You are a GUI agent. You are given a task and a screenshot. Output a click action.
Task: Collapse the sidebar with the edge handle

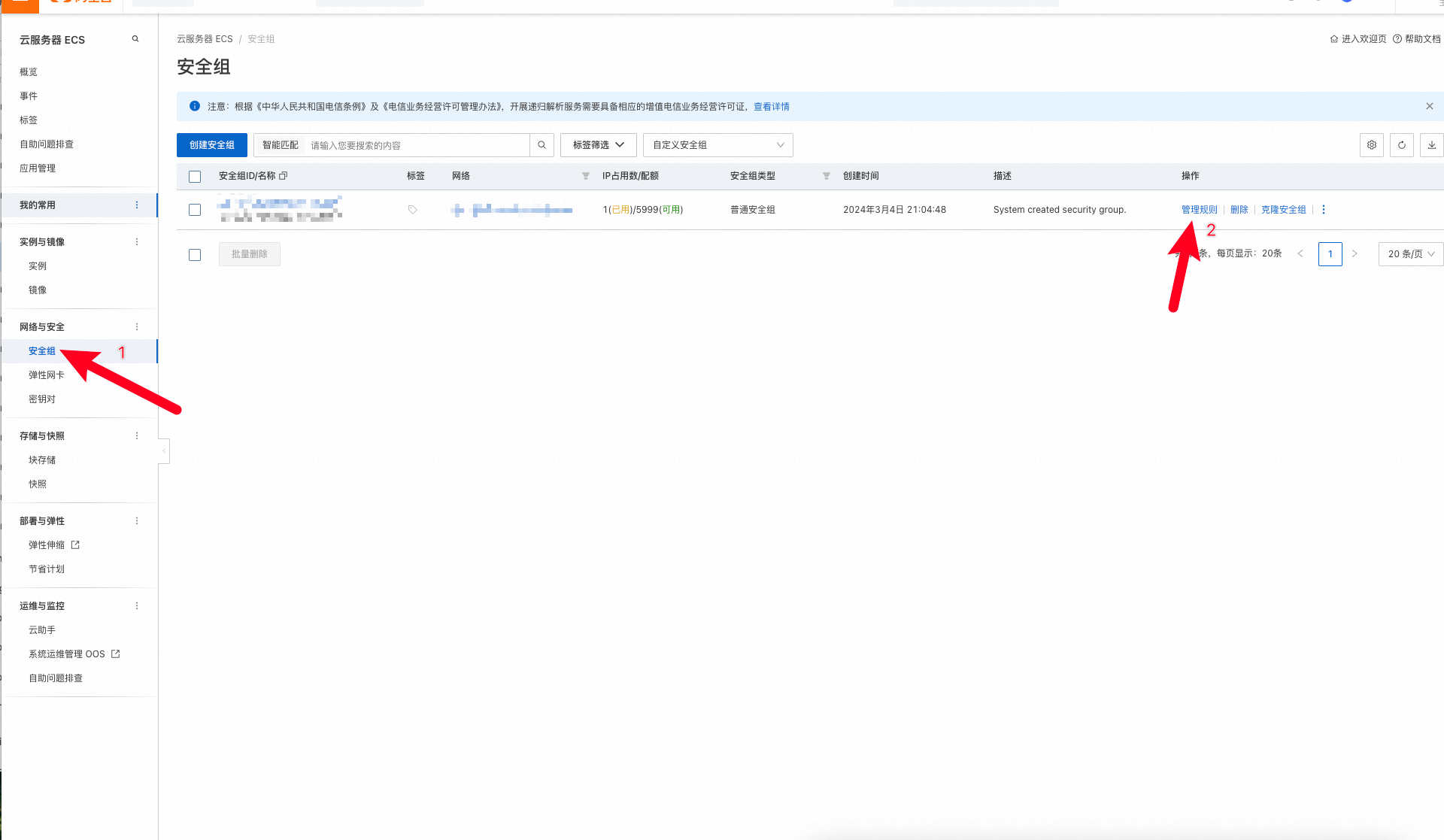[164, 451]
